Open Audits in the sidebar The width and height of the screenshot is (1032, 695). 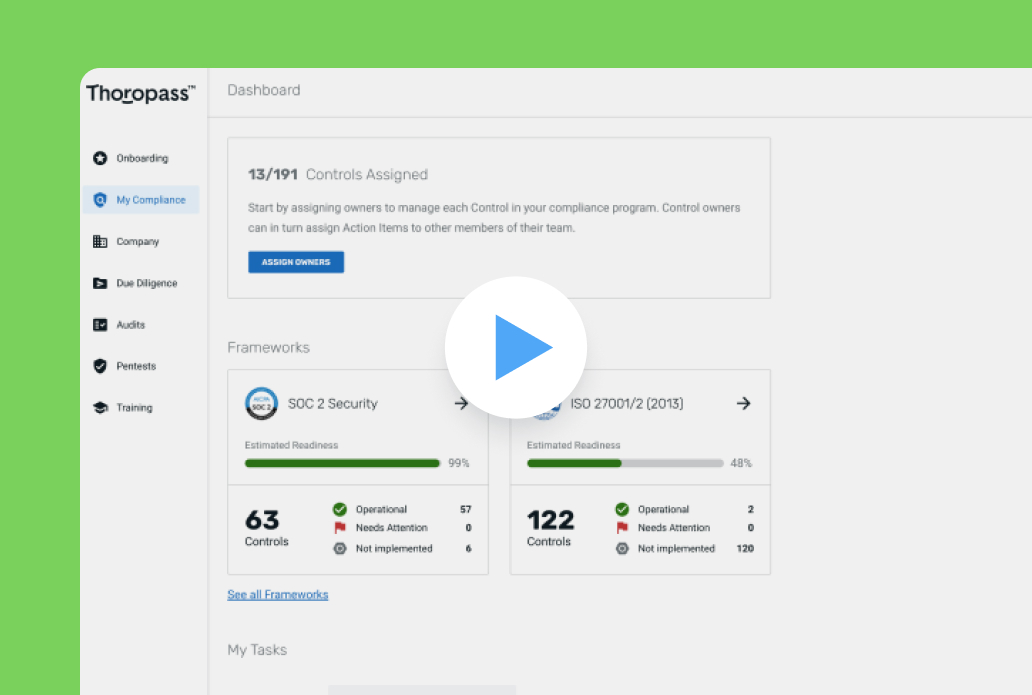click(130, 324)
